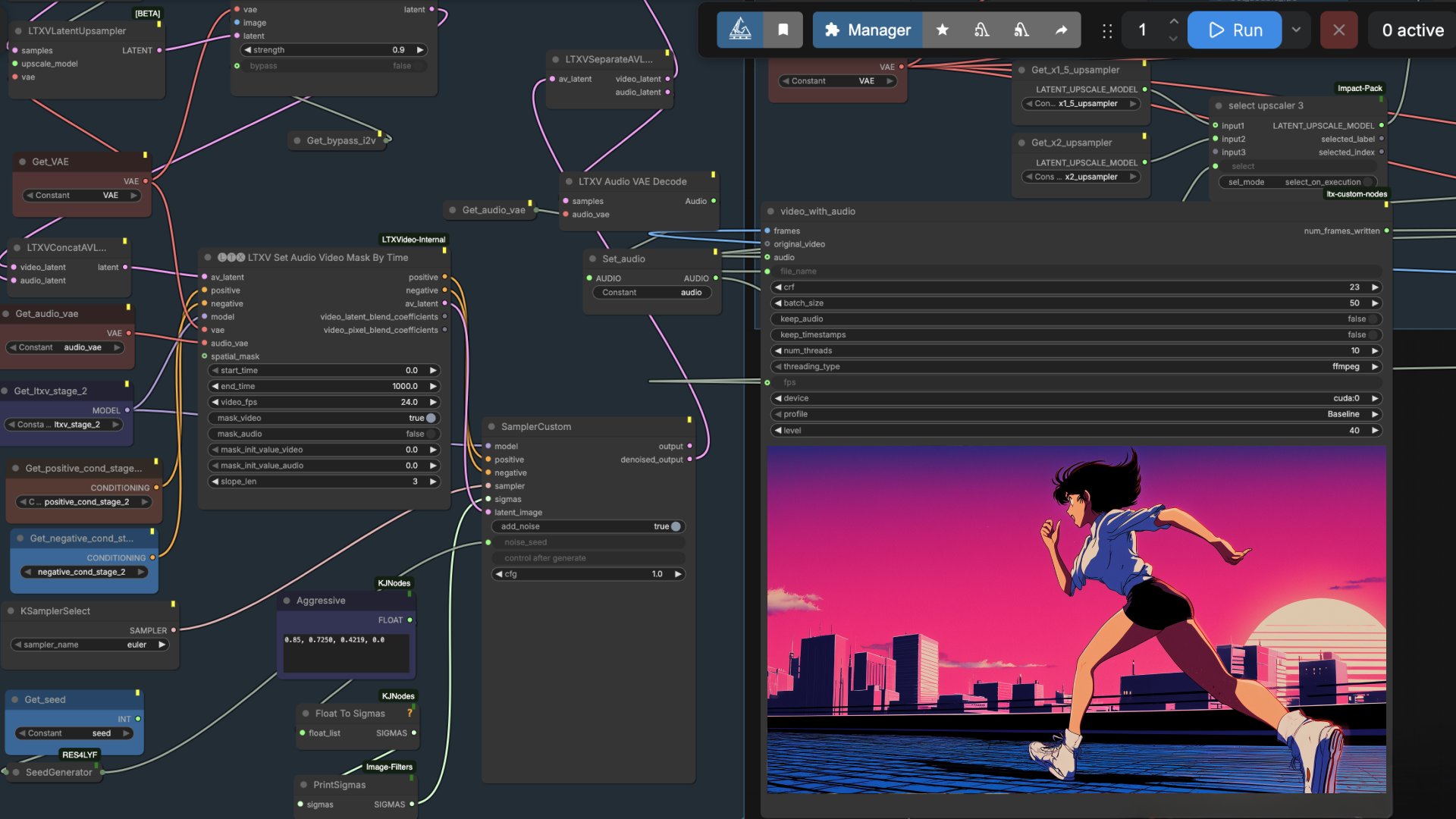Click the batch count number field
1456x819 pixels.
click(1142, 30)
